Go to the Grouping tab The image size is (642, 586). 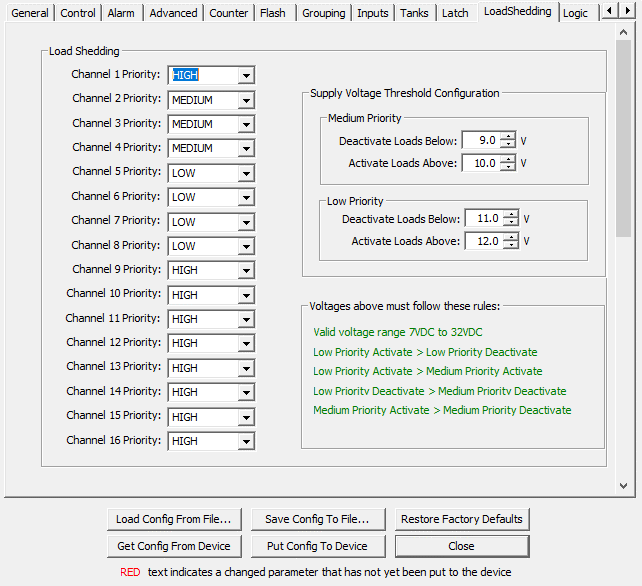coord(323,13)
